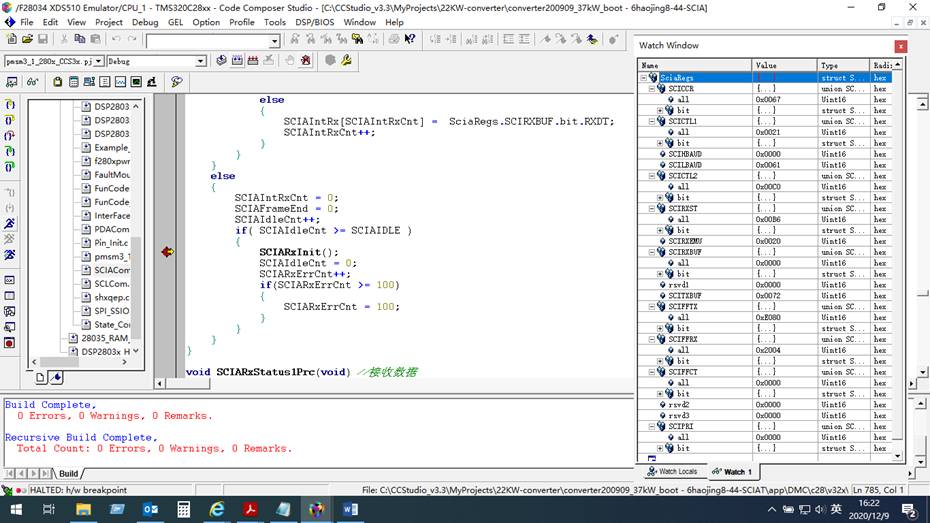Open Windows Start button
Image resolution: width=930 pixels, height=523 pixels.
pos(16,509)
